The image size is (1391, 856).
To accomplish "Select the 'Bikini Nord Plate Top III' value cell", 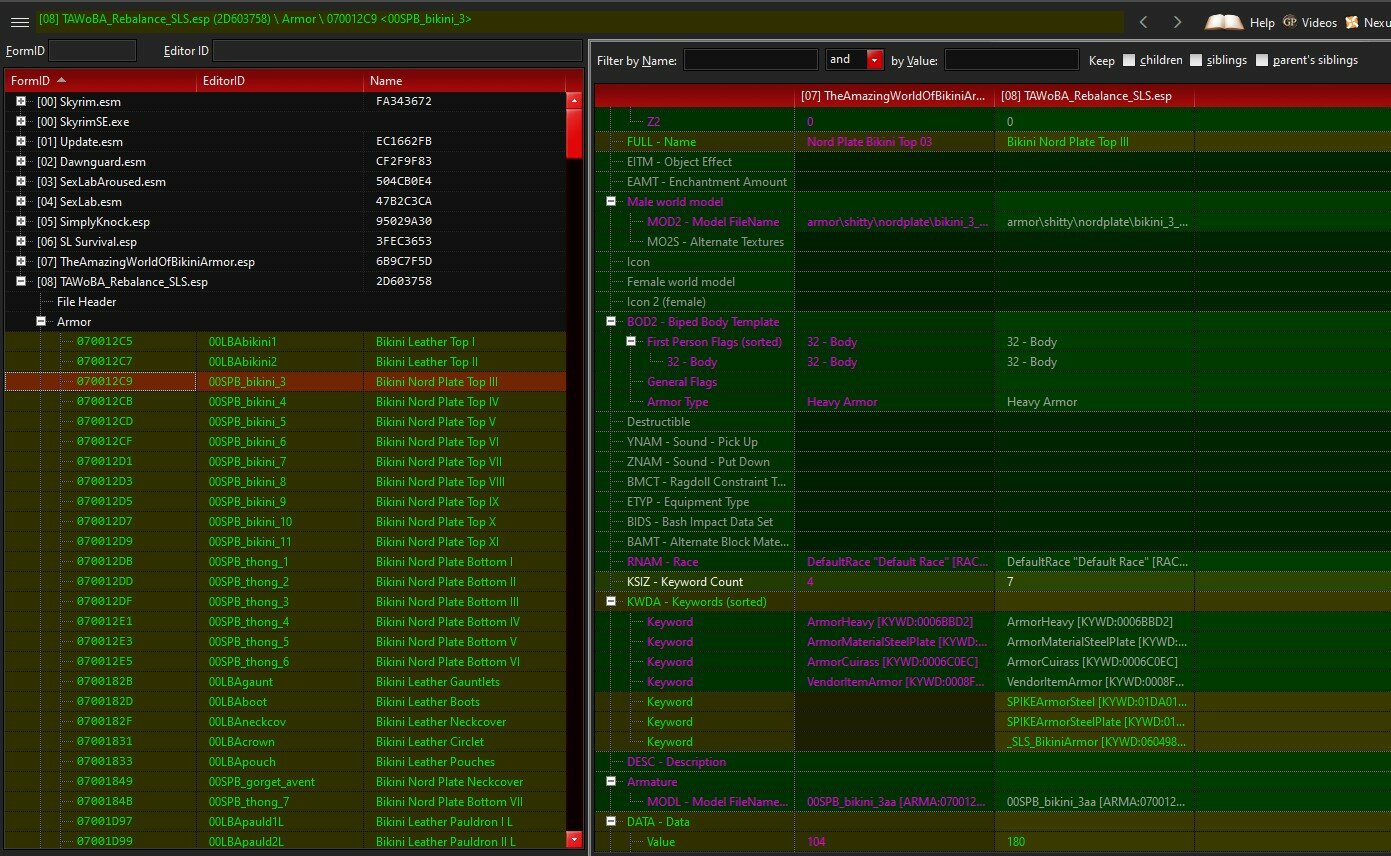I will (1095, 141).
